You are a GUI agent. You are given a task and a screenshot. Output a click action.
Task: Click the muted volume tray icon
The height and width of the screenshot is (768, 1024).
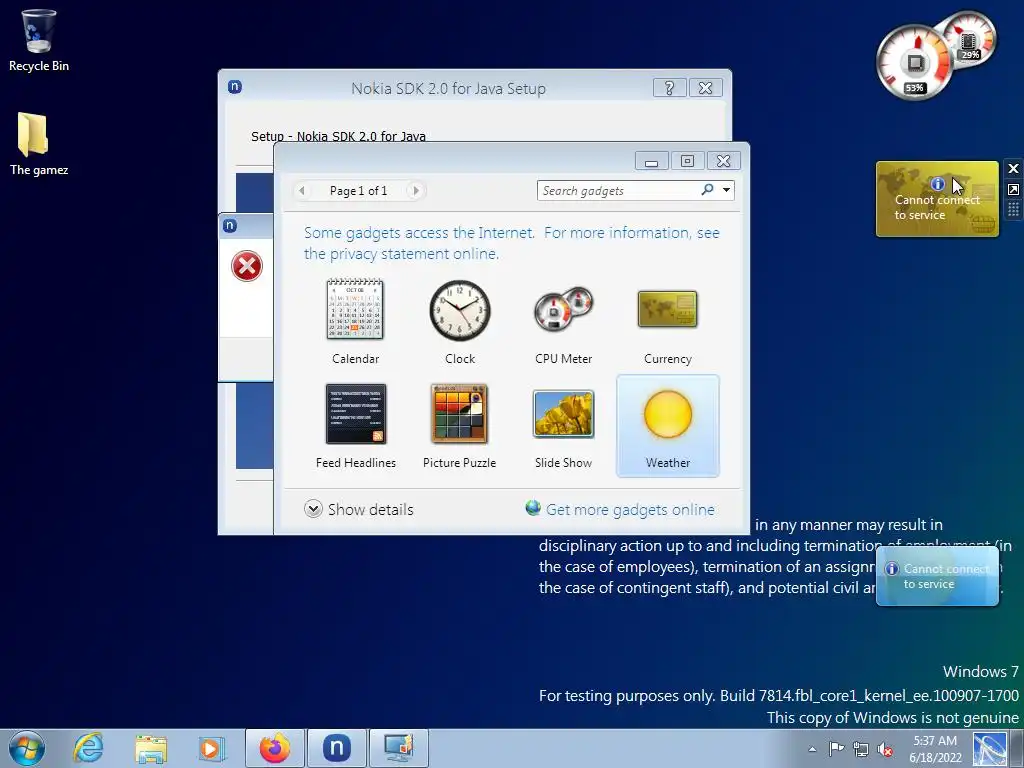[x=885, y=749]
